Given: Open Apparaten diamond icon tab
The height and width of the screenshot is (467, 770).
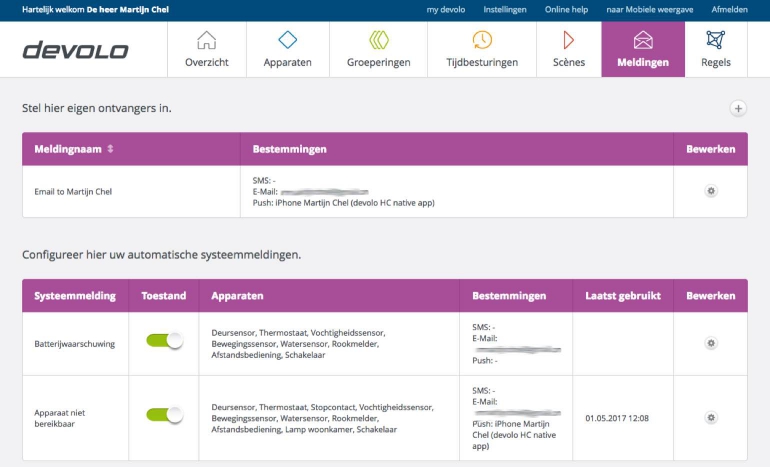Looking at the screenshot, I should pos(287,50).
